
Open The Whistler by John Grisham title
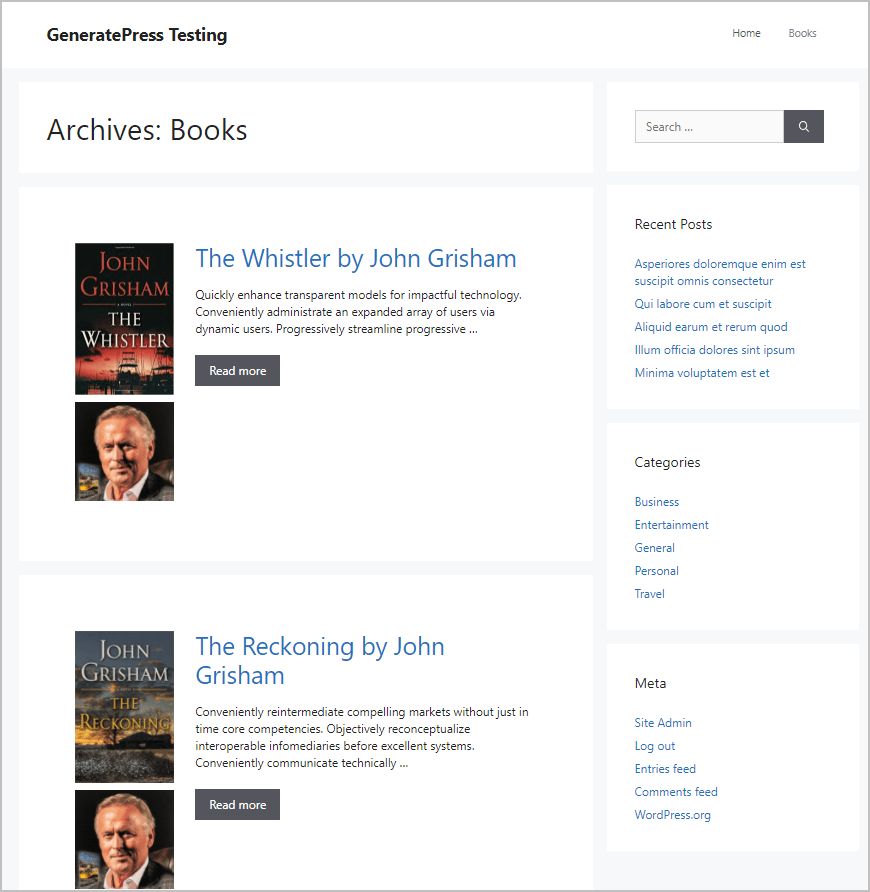356,258
